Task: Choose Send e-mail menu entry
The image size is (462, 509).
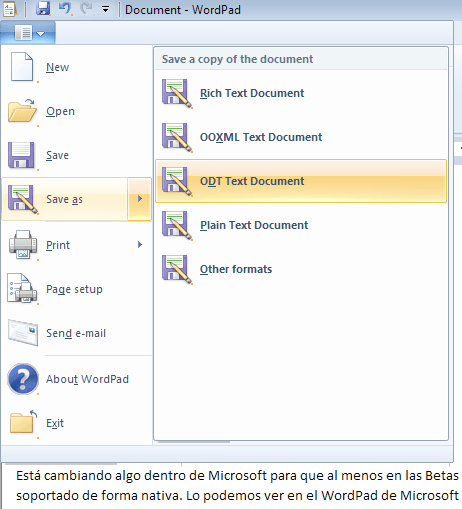Action: pos(77,333)
